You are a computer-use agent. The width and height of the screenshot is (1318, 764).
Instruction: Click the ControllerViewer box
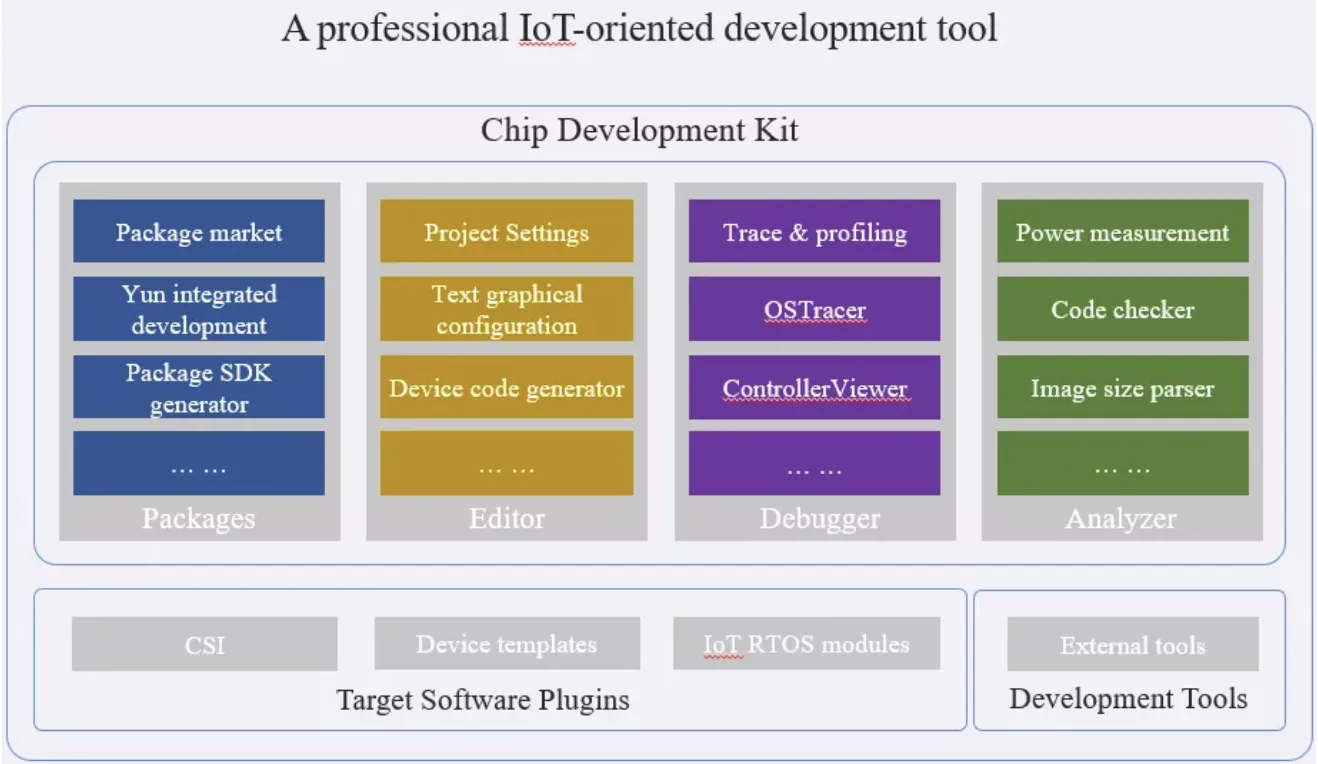pos(814,387)
